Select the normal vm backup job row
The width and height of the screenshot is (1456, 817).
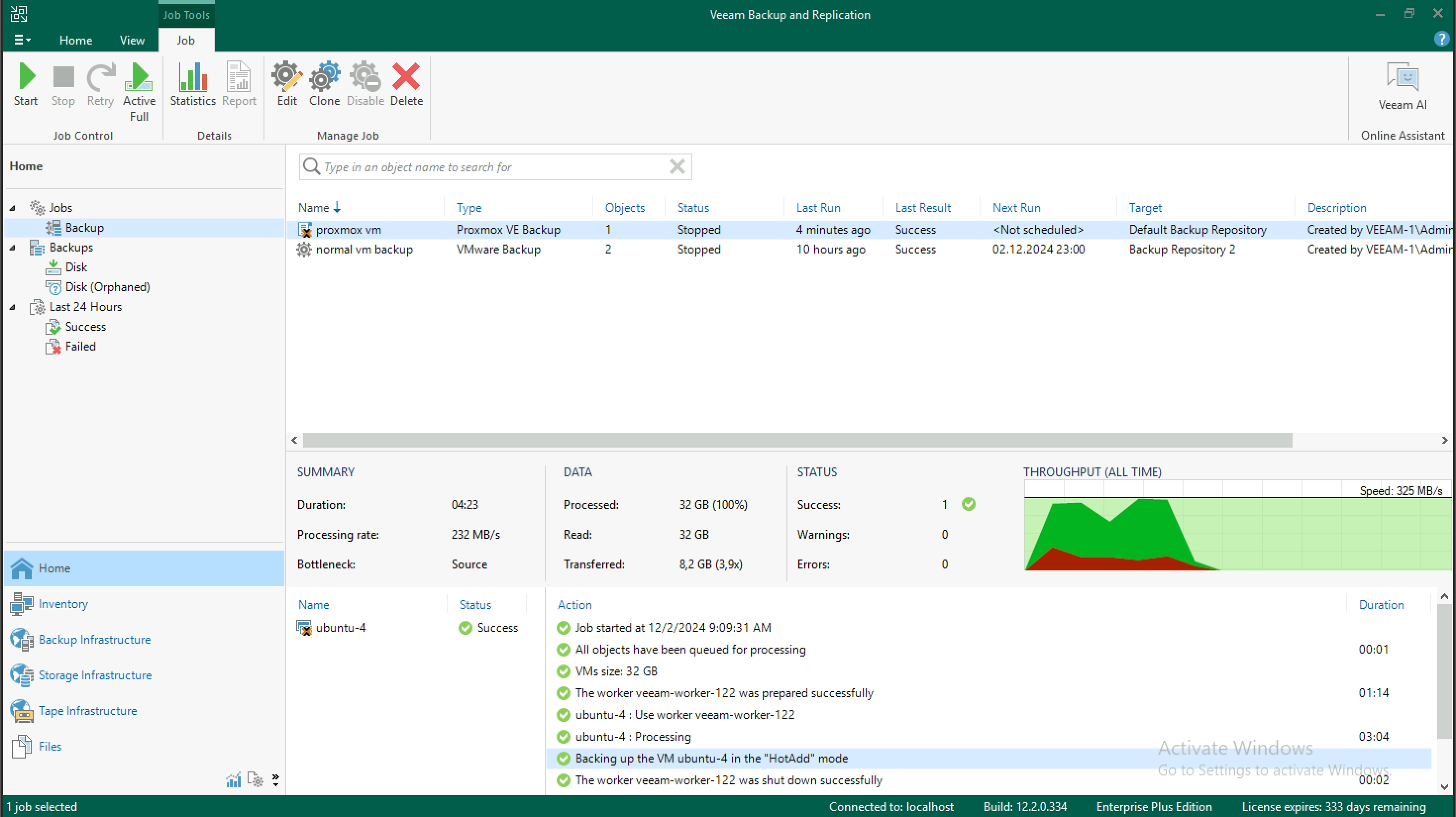click(x=871, y=249)
